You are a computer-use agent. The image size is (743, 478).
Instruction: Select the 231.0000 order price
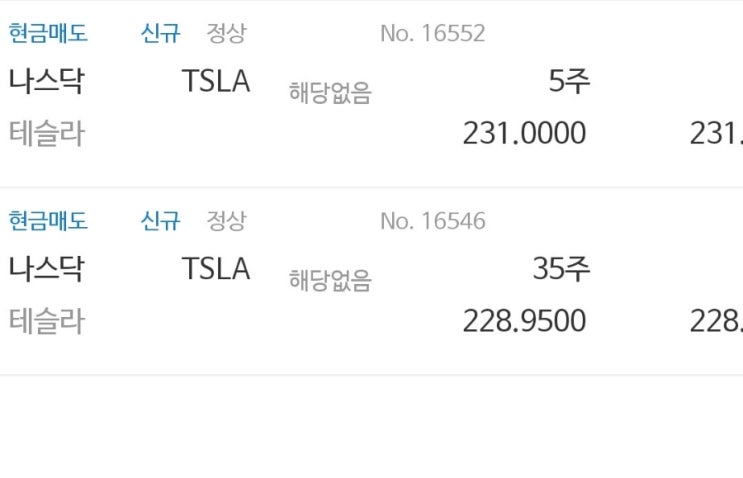click(524, 133)
